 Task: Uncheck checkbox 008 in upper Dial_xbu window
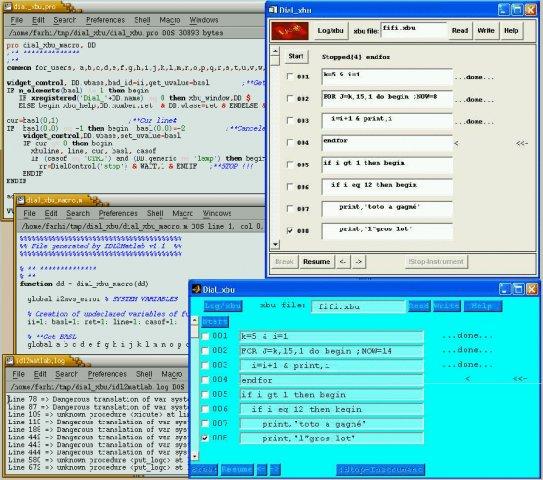point(290,231)
